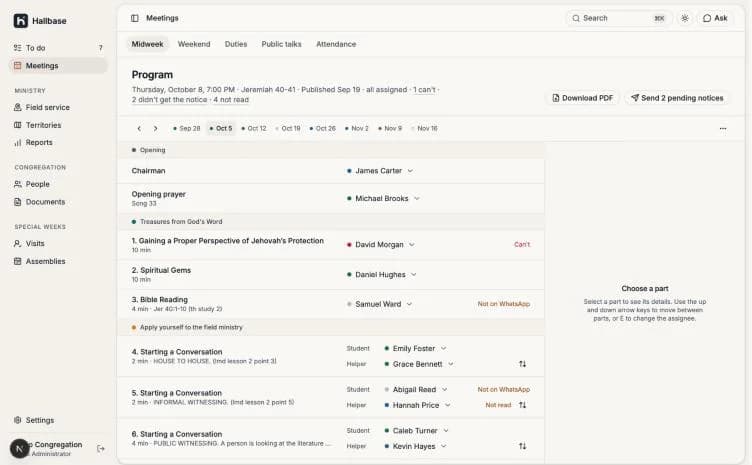The width and height of the screenshot is (752, 465).
Task: Click the Can't label on David Morgan row
Action: click(522, 244)
